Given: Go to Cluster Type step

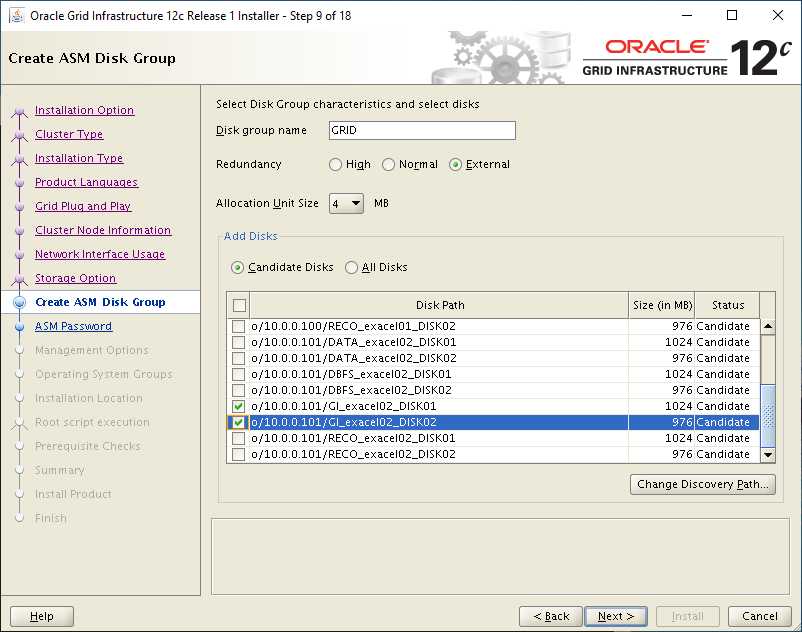Looking at the screenshot, I should point(69,134).
